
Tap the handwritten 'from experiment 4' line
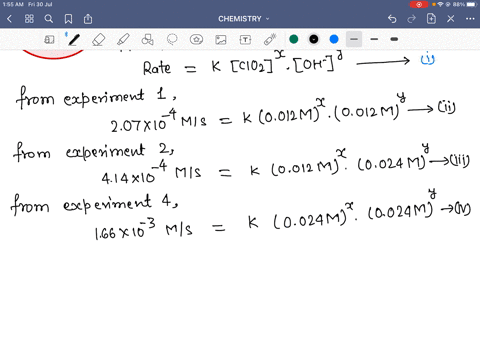tap(94, 204)
